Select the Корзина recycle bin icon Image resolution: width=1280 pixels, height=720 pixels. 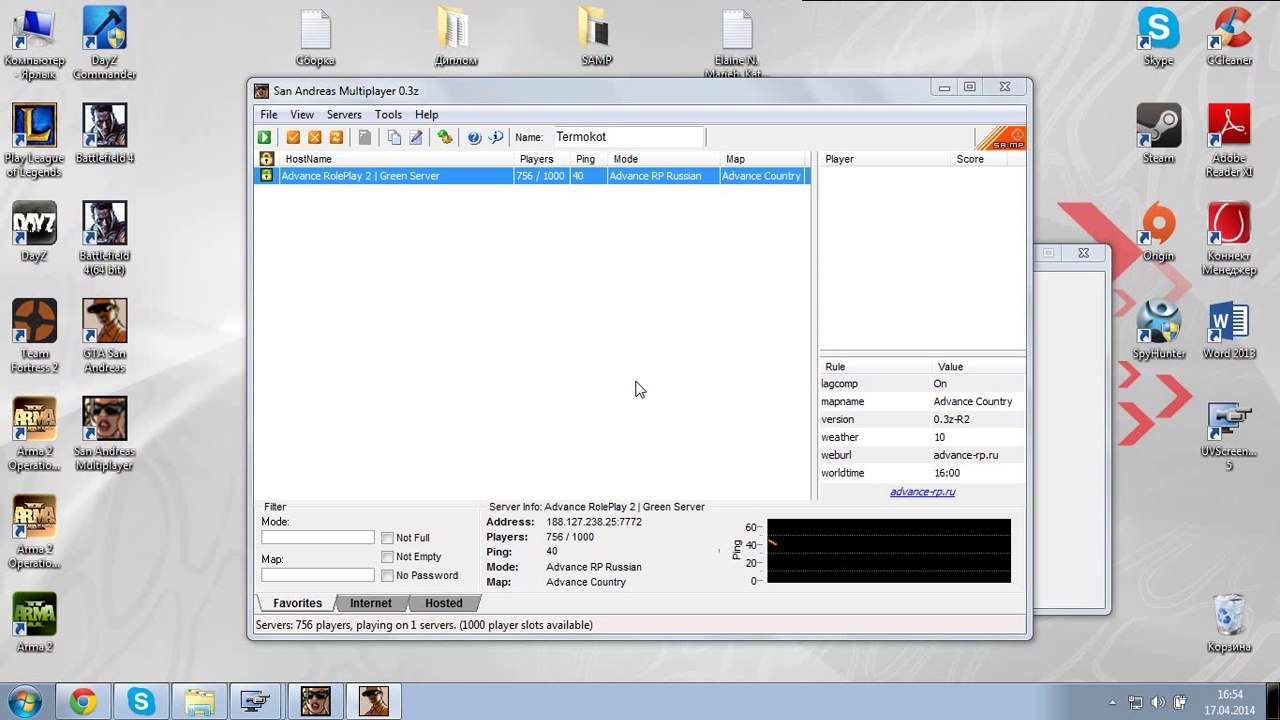click(1229, 623)
